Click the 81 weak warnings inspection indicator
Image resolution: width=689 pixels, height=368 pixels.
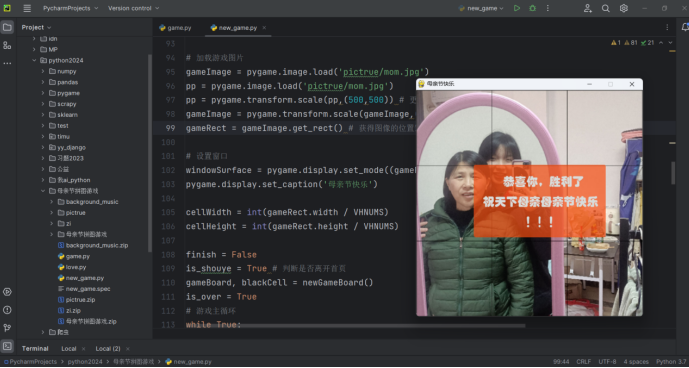point(630,43)
